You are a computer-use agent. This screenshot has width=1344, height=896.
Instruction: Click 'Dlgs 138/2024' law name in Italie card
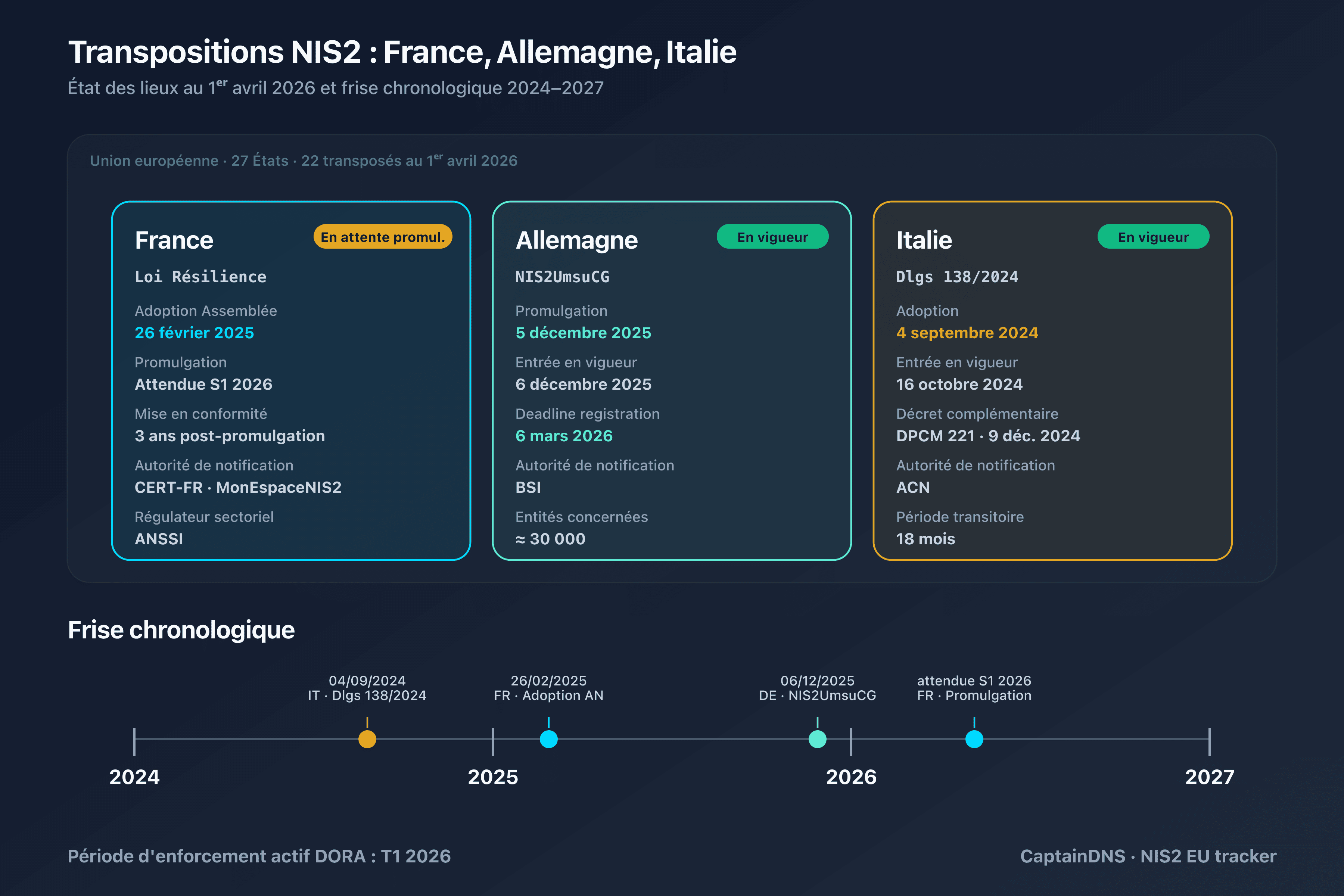[x=957, y=277]
